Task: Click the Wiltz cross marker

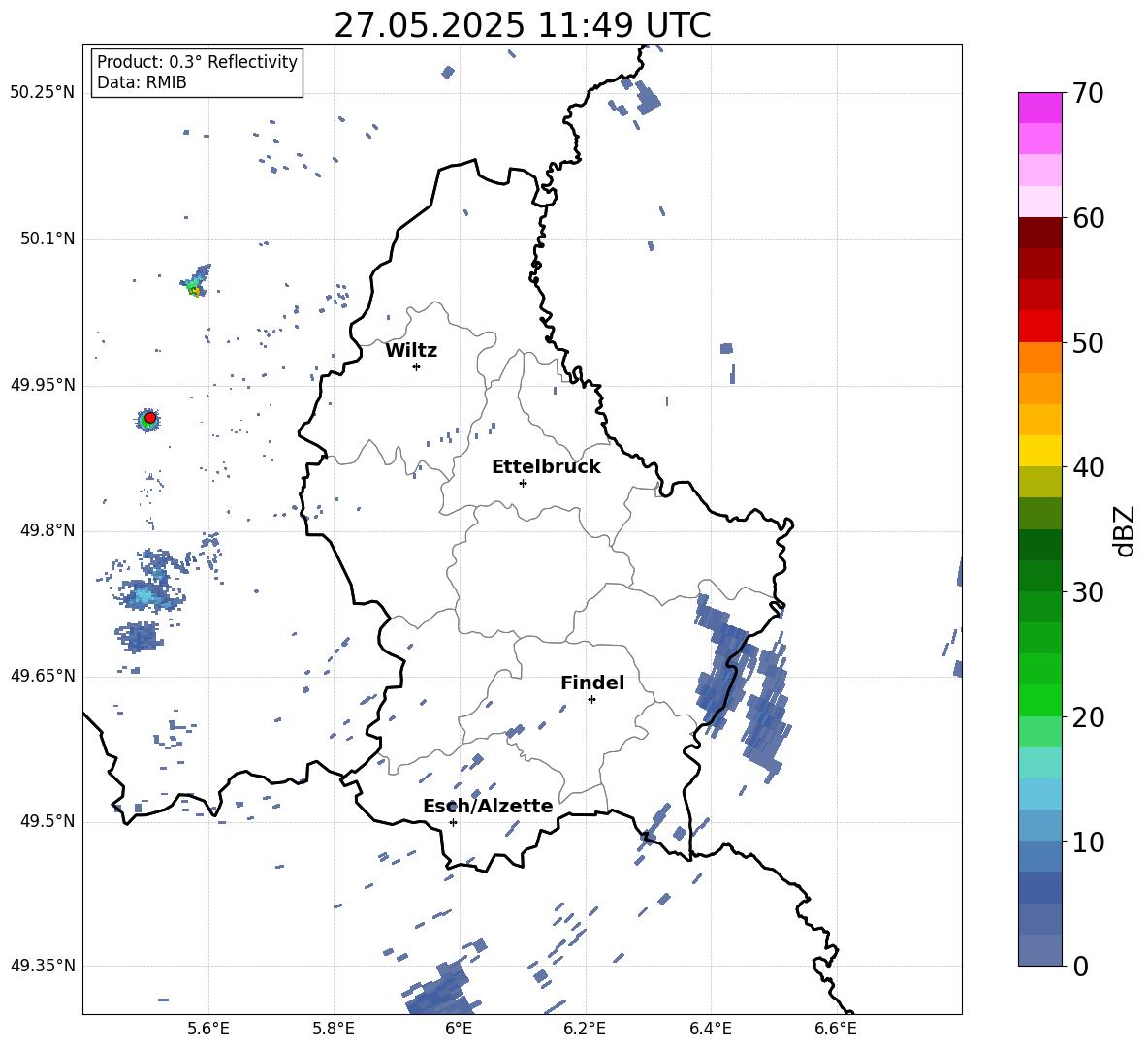Action: coord(416,366)
